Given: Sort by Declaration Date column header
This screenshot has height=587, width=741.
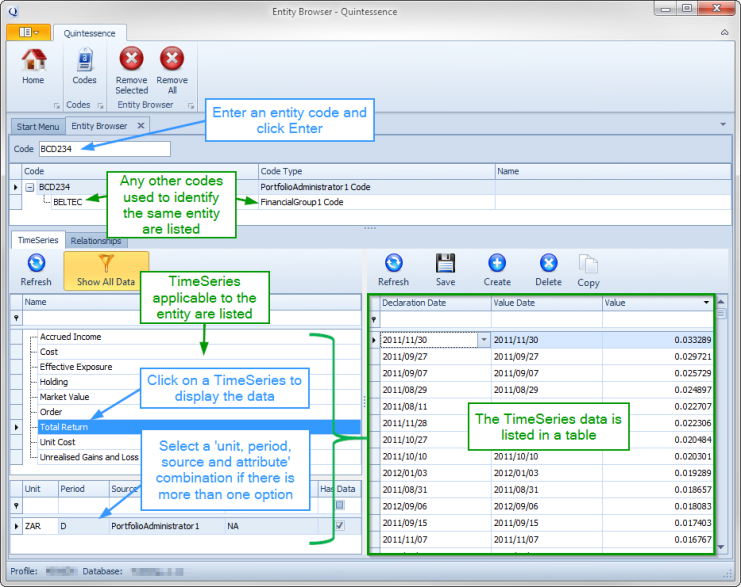Looking at the screenshot, I should 435,303.
